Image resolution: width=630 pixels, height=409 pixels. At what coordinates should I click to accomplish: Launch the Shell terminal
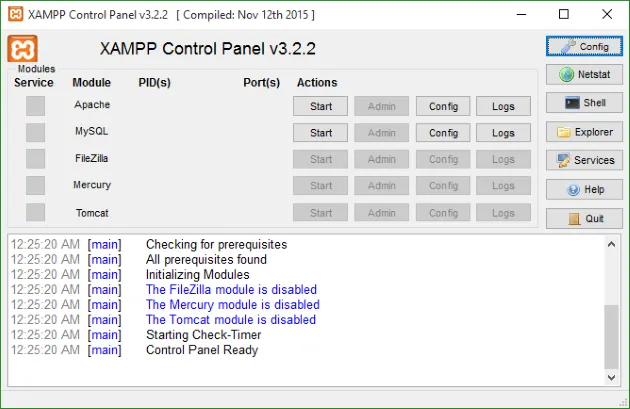(584, 103)
